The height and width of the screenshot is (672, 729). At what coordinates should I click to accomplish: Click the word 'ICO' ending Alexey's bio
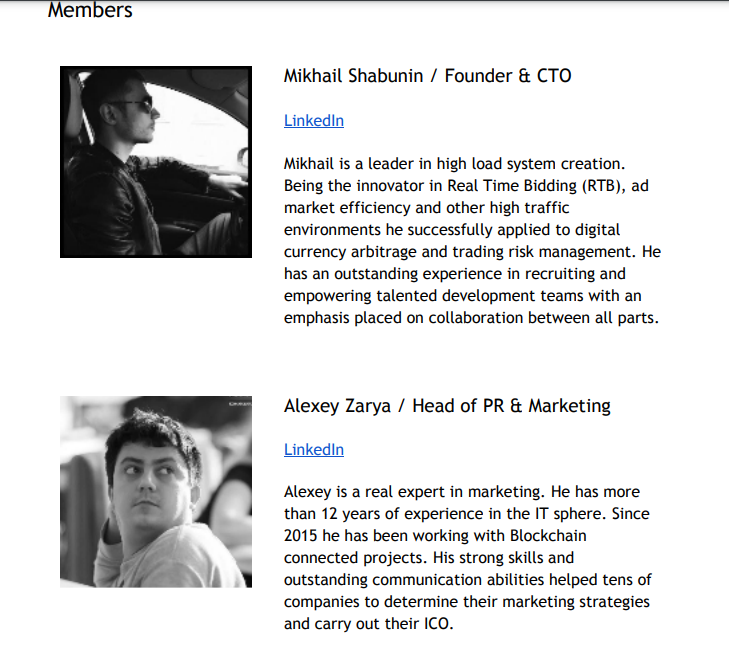click(x=436, y=624)
